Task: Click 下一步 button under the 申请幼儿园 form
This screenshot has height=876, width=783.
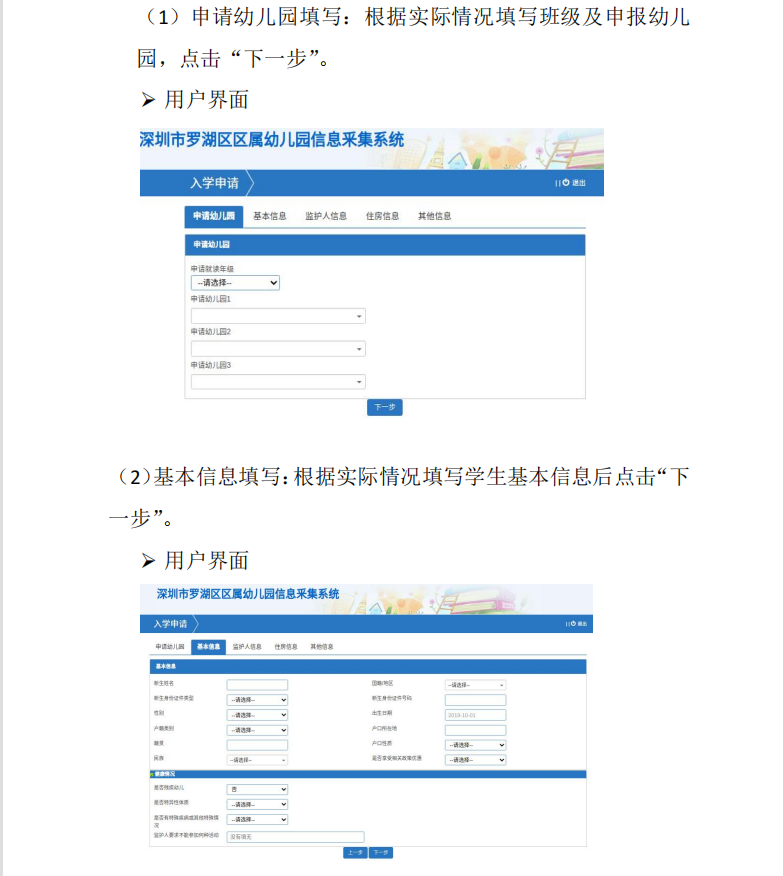Action: pyautogui.click(x=385, y=407)
